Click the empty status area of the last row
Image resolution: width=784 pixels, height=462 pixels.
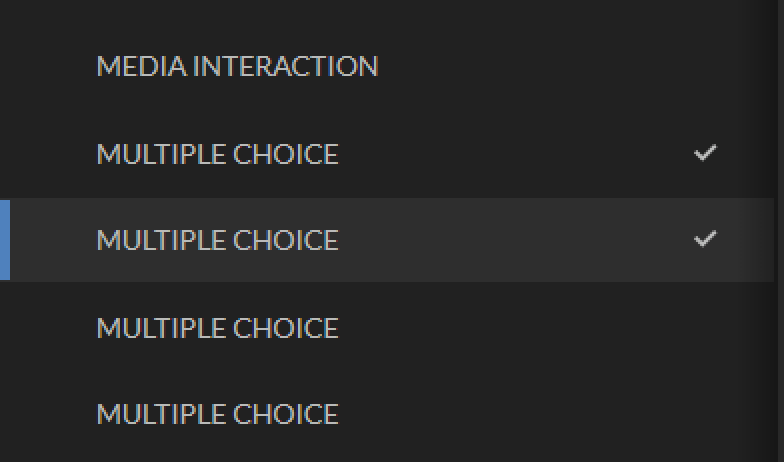[705, 414]
